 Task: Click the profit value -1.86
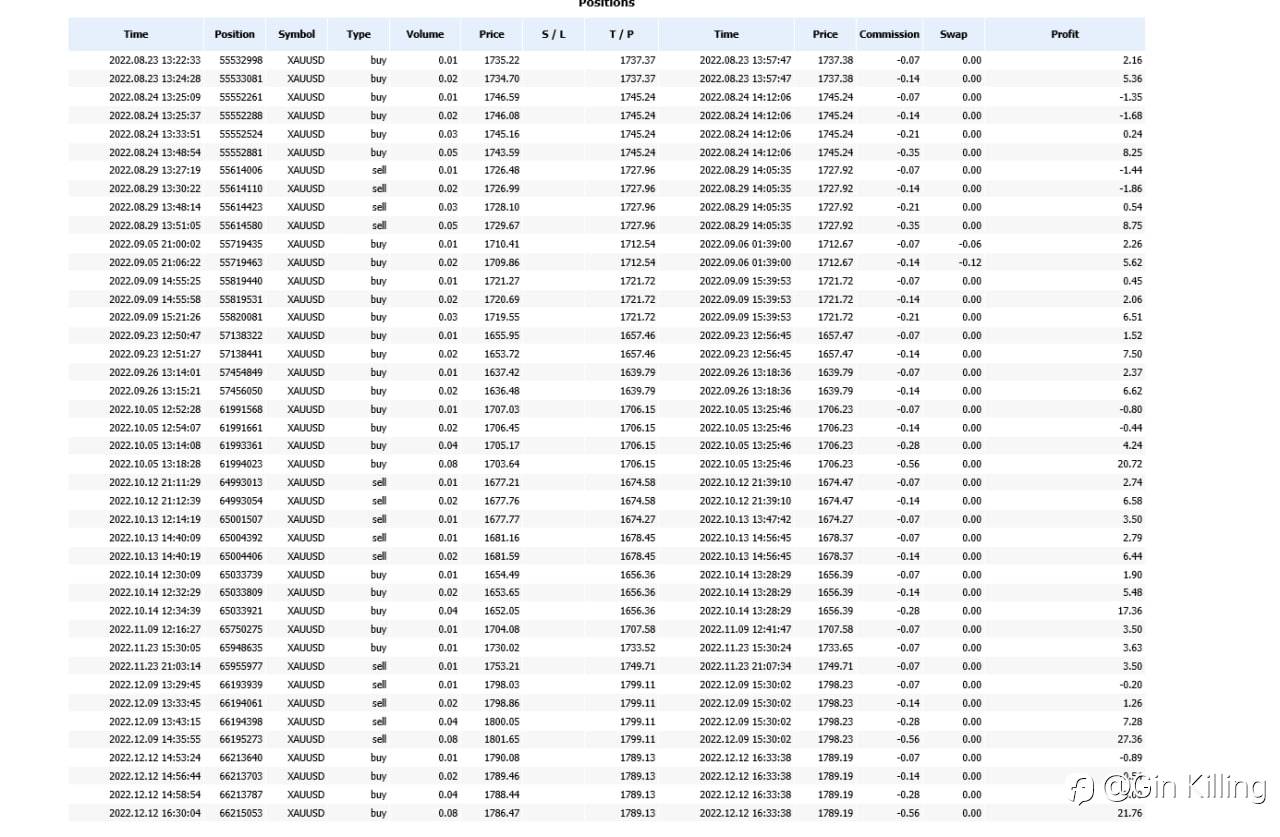pos(1131,189)
